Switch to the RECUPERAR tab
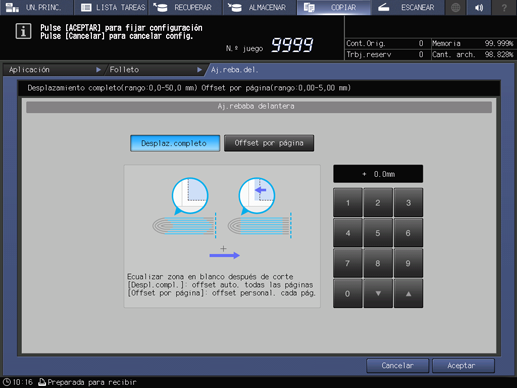517x388 pixels. point(185,7)
